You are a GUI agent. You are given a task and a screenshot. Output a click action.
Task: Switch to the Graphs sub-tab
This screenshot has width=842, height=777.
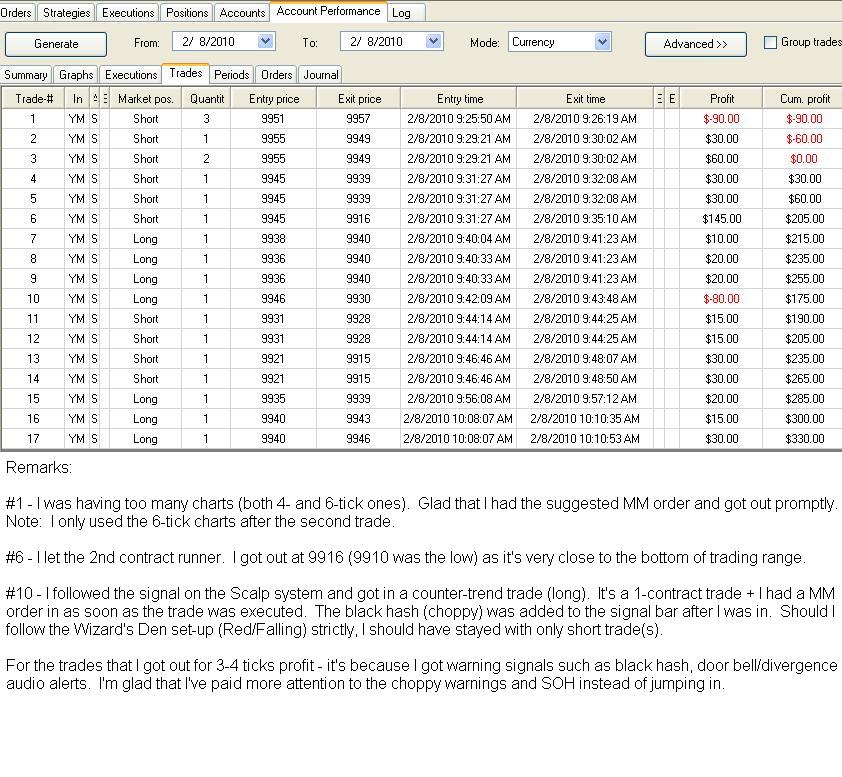(76, 75)
